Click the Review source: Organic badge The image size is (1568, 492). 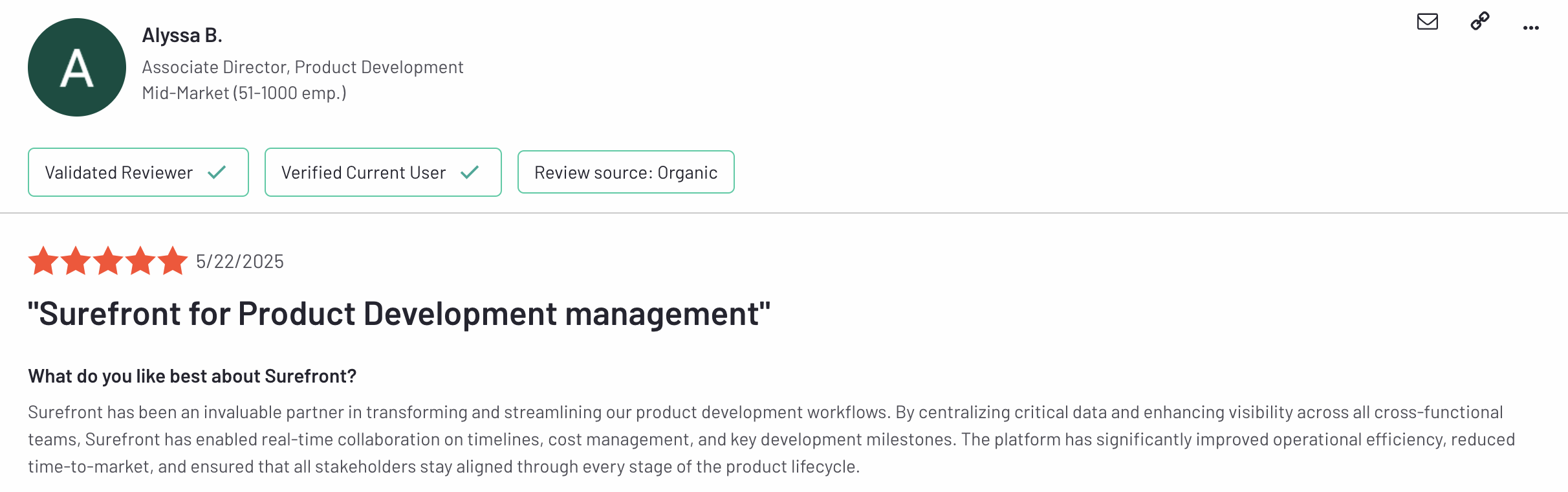coord(626,172)
